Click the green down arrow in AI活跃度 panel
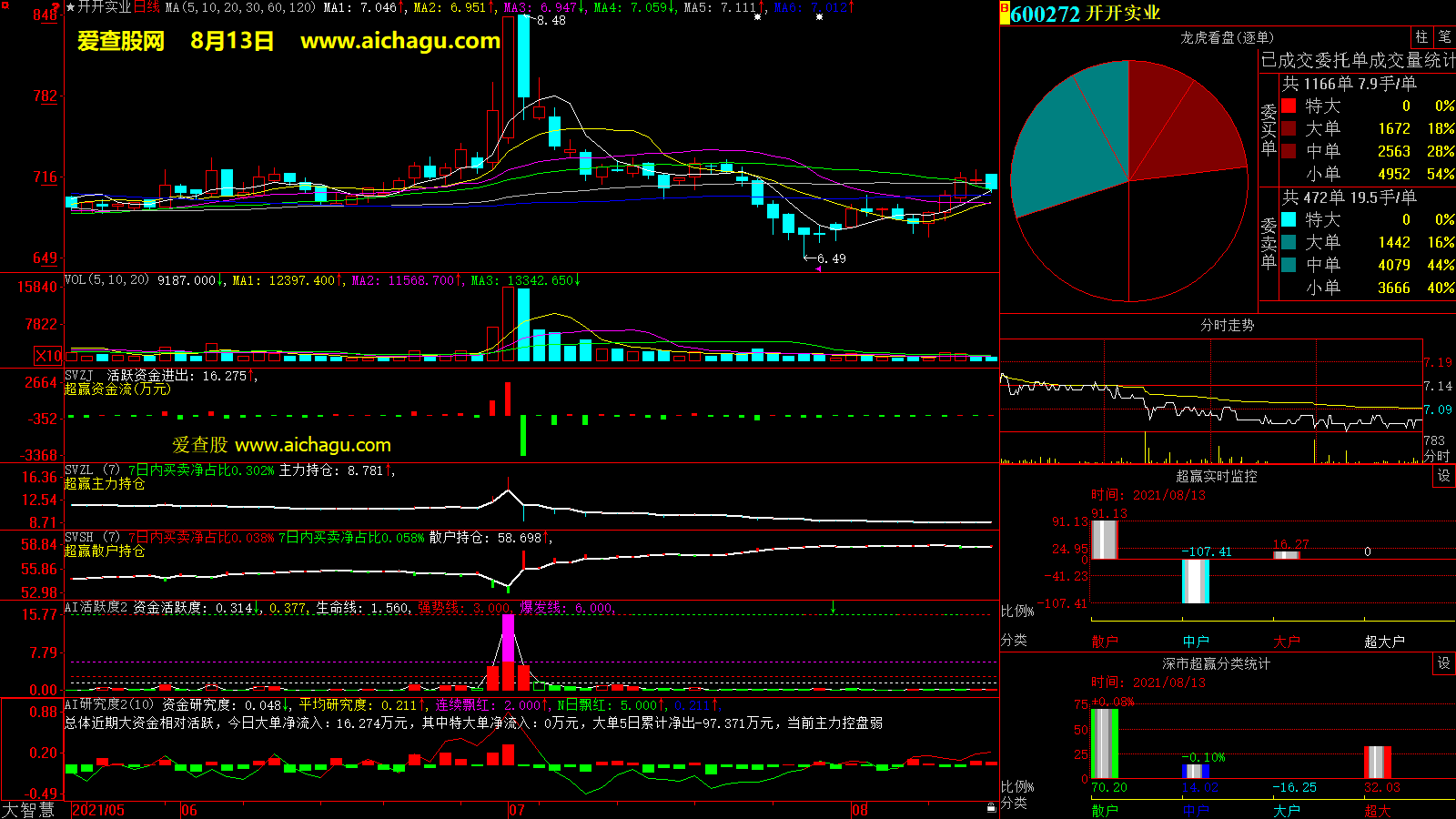1456x819 pixels. (x=833, y=607)
